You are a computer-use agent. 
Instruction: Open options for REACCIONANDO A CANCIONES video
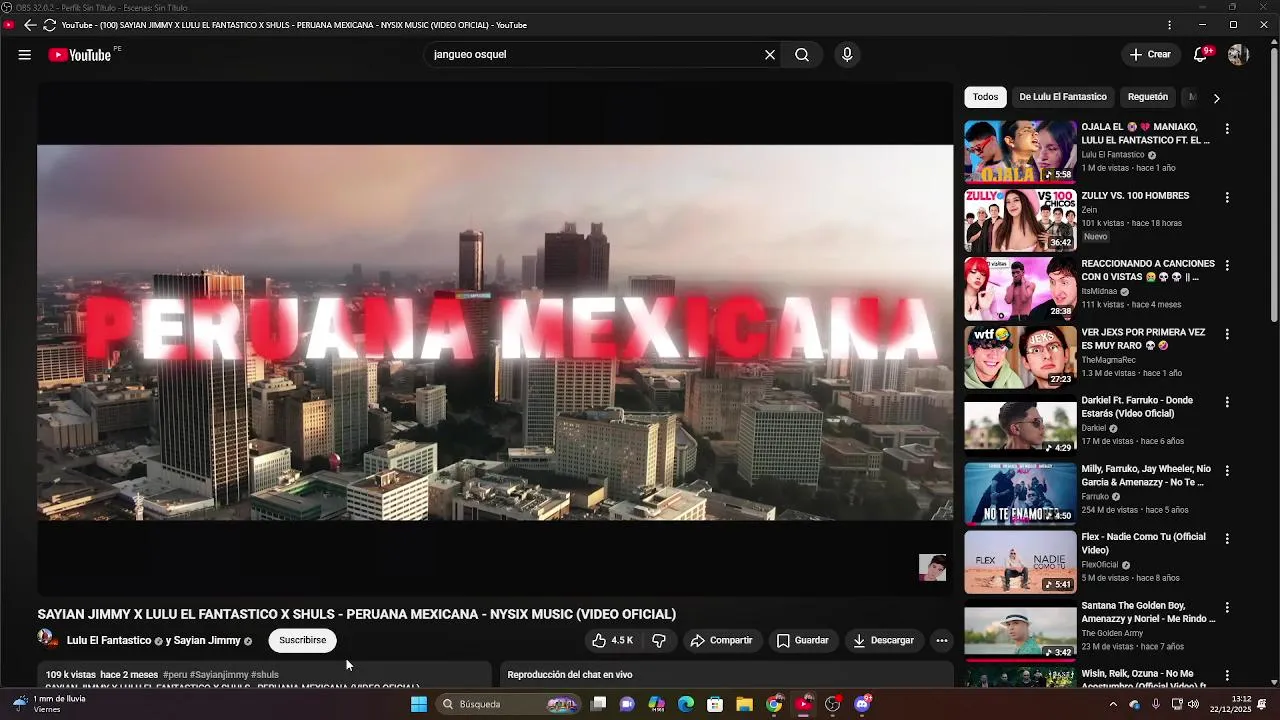[x=1227, y=266]
